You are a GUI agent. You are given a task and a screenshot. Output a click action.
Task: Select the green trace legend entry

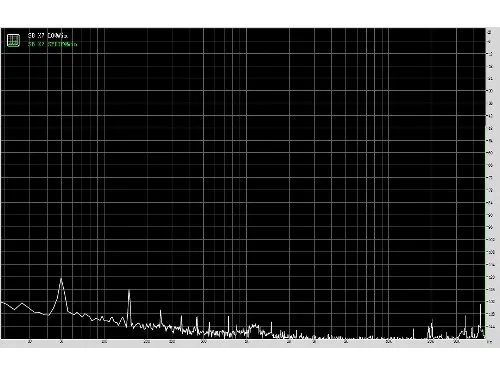point(52,44)
